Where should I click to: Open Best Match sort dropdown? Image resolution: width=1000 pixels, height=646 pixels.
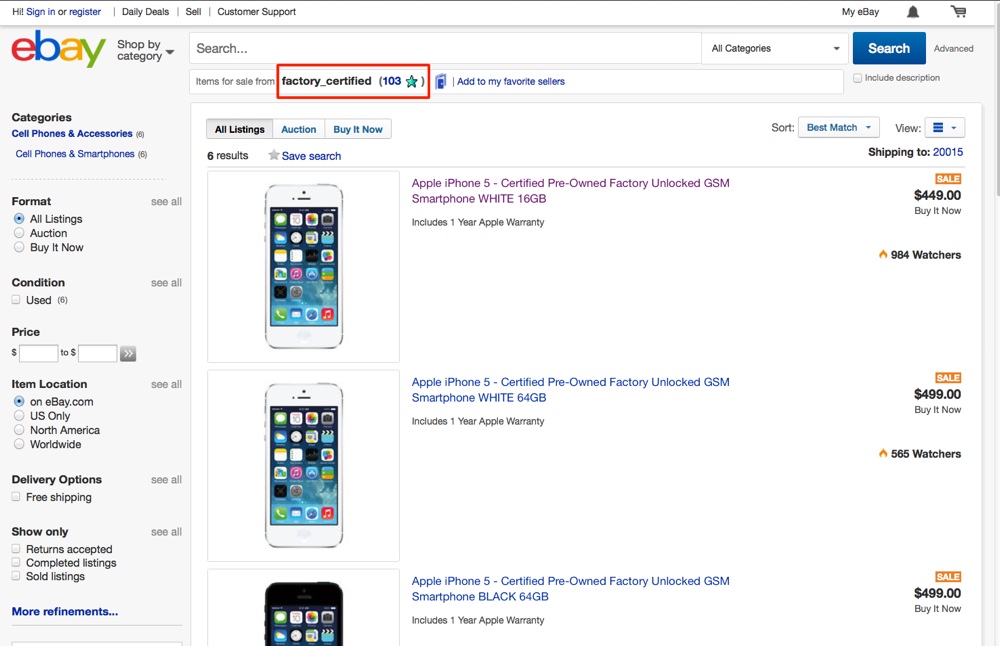839,128
